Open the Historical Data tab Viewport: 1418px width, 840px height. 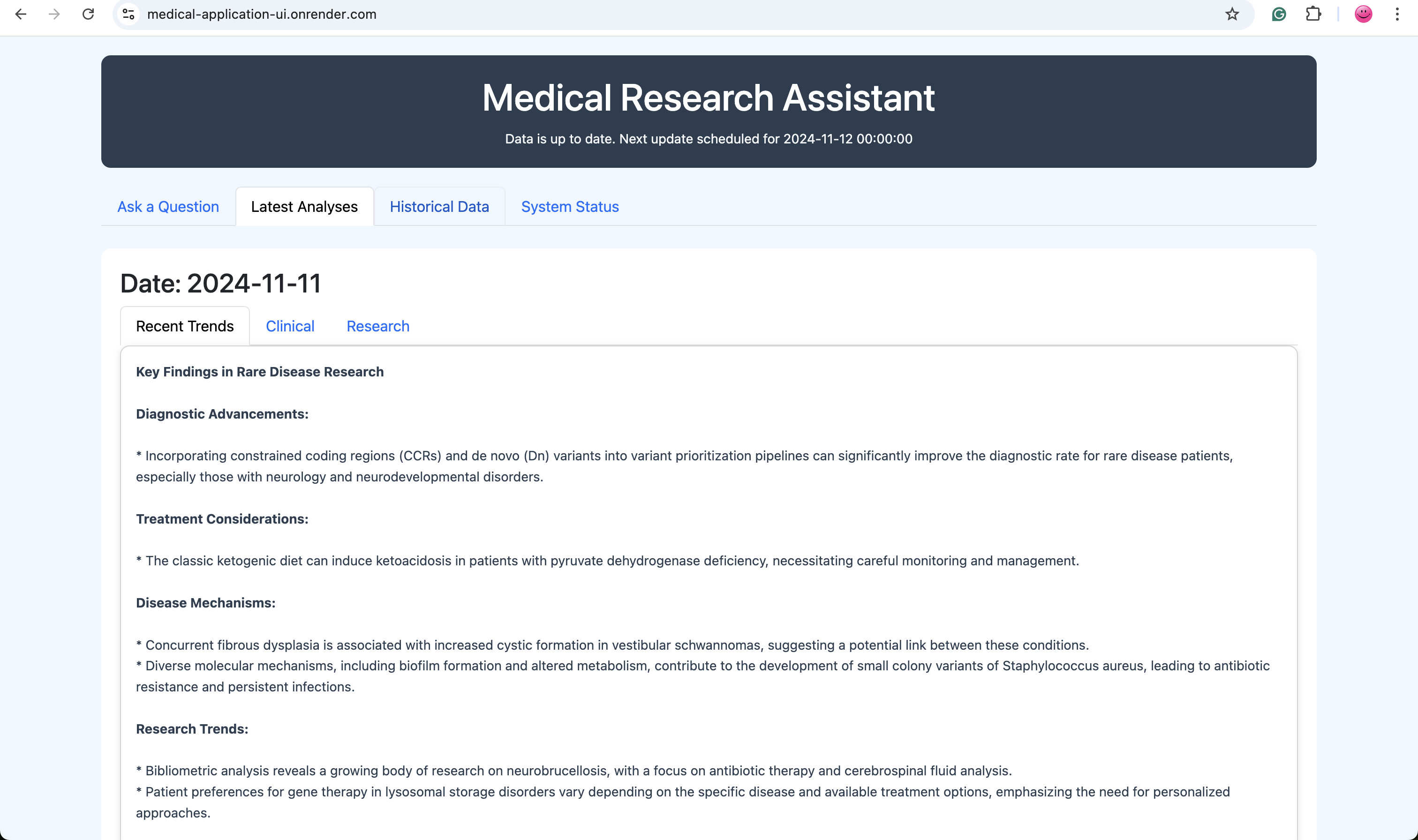point(439,207)
